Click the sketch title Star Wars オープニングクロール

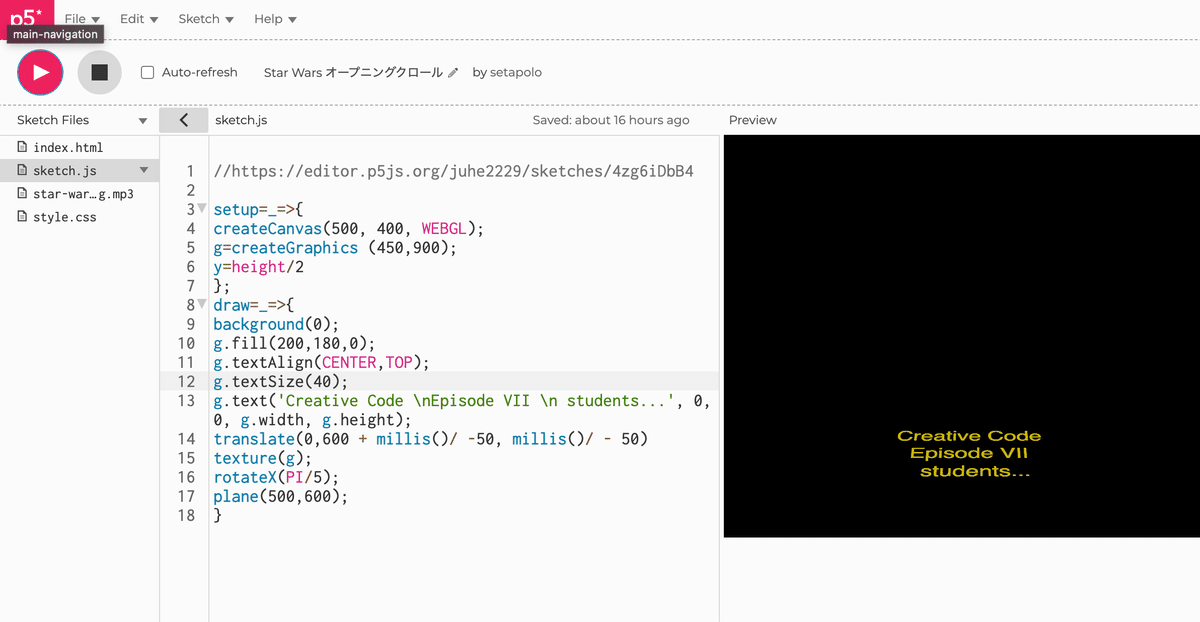[353, 72]
